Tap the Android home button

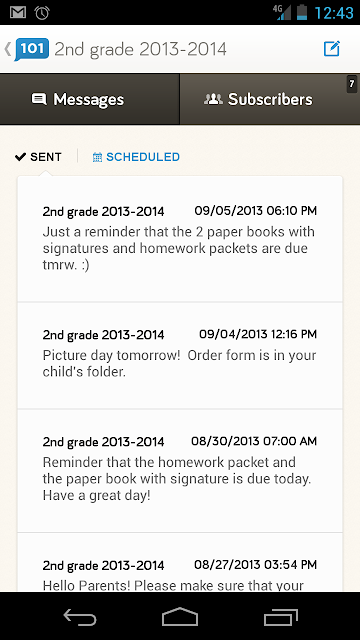180,616
